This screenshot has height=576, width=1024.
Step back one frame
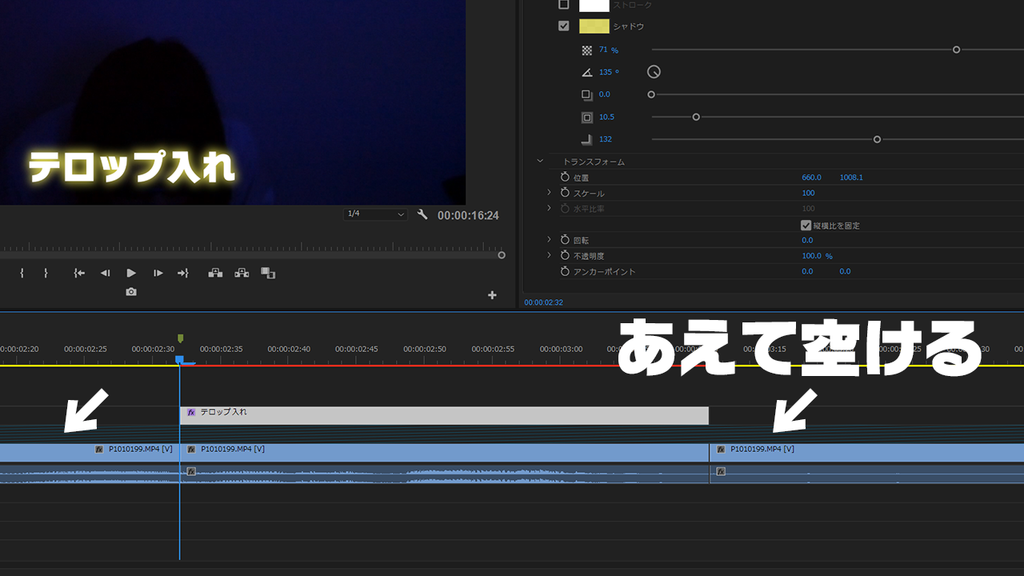click(x=105, y=273)
